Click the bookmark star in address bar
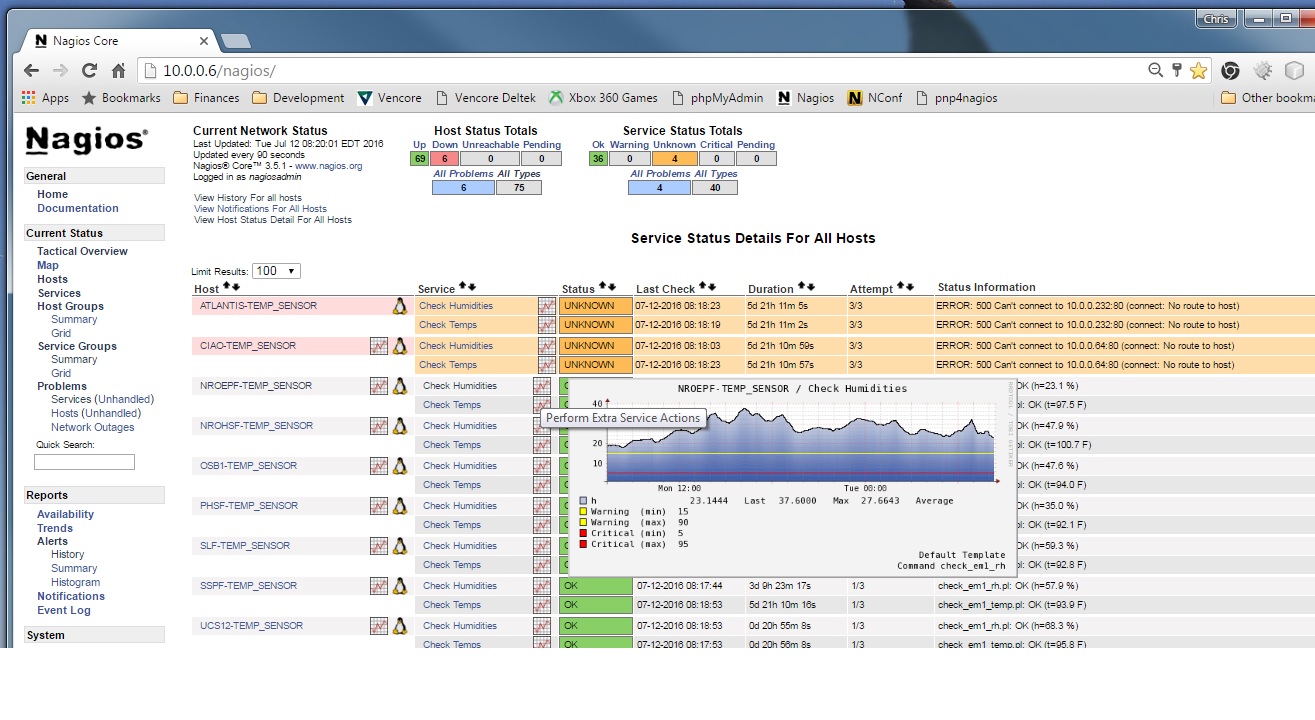1315x720 pixels. coord(1198,70)
